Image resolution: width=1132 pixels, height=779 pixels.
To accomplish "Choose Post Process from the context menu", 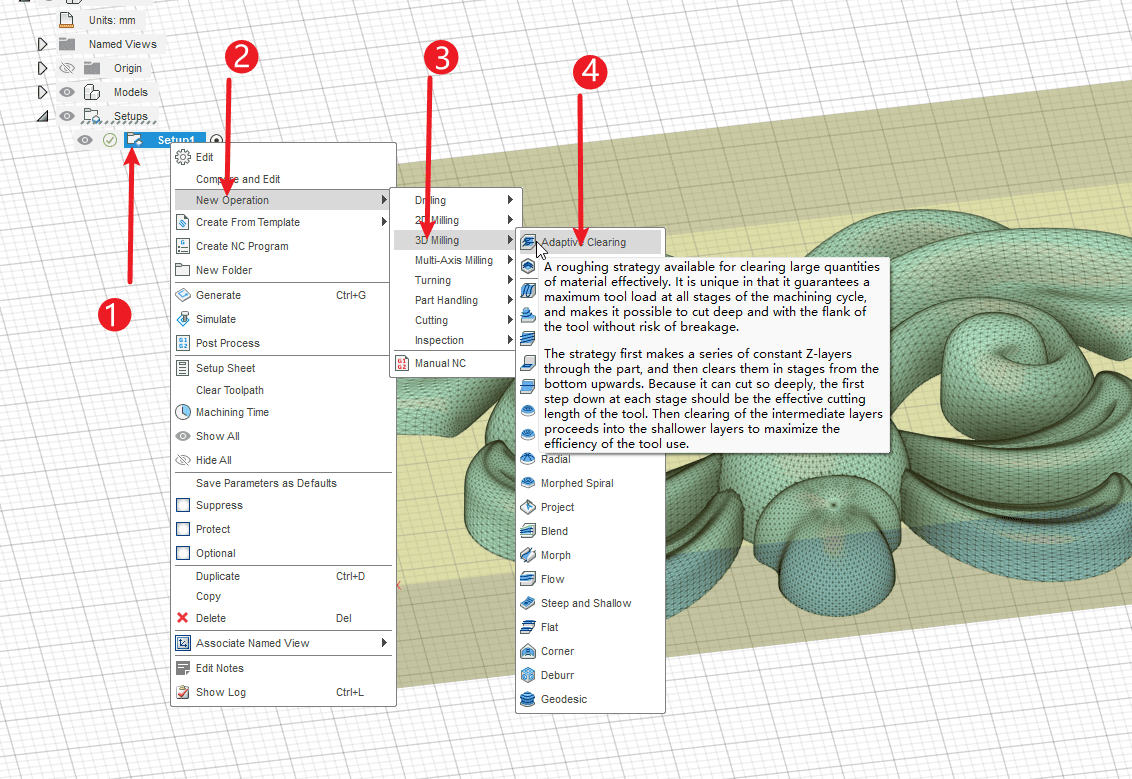I will pyautogui.click(x=228, y=343).
